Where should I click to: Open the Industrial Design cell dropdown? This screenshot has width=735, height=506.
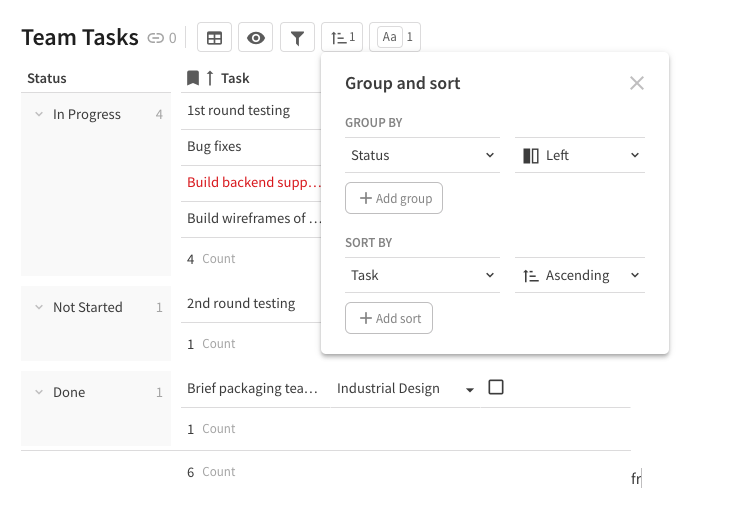point(470,390)
